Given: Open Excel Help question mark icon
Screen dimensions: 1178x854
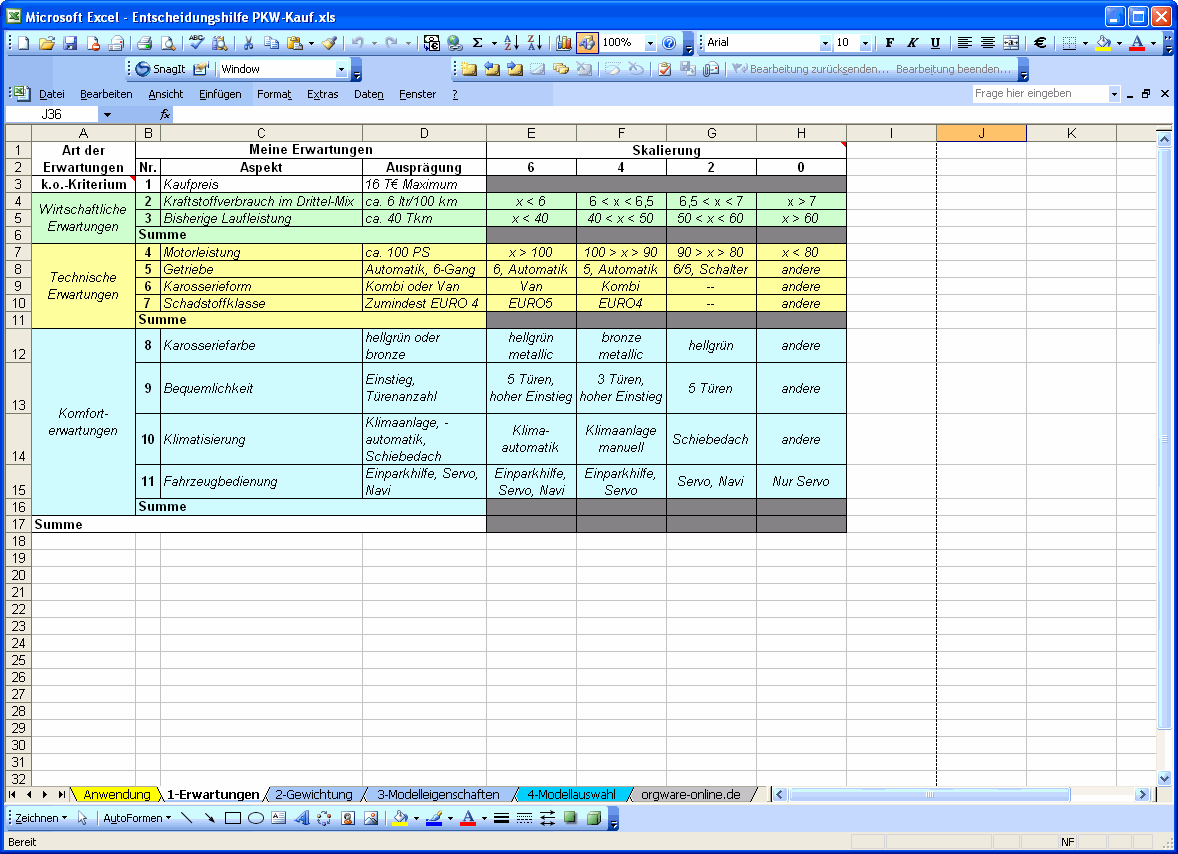Looking at the screenshot, I should pyautogui.click(x=669, y=43).
